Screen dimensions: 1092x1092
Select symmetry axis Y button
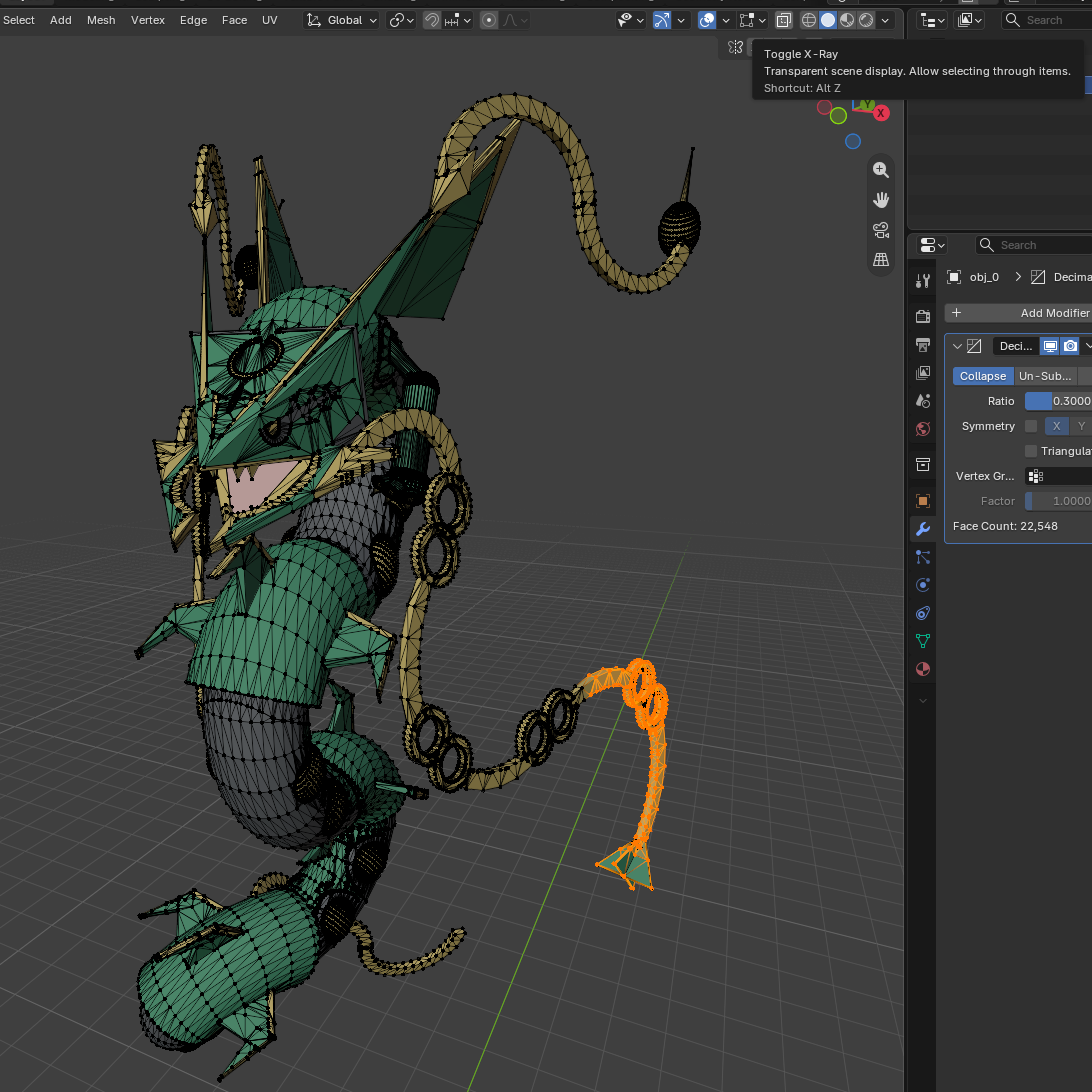click(1081, 426)
